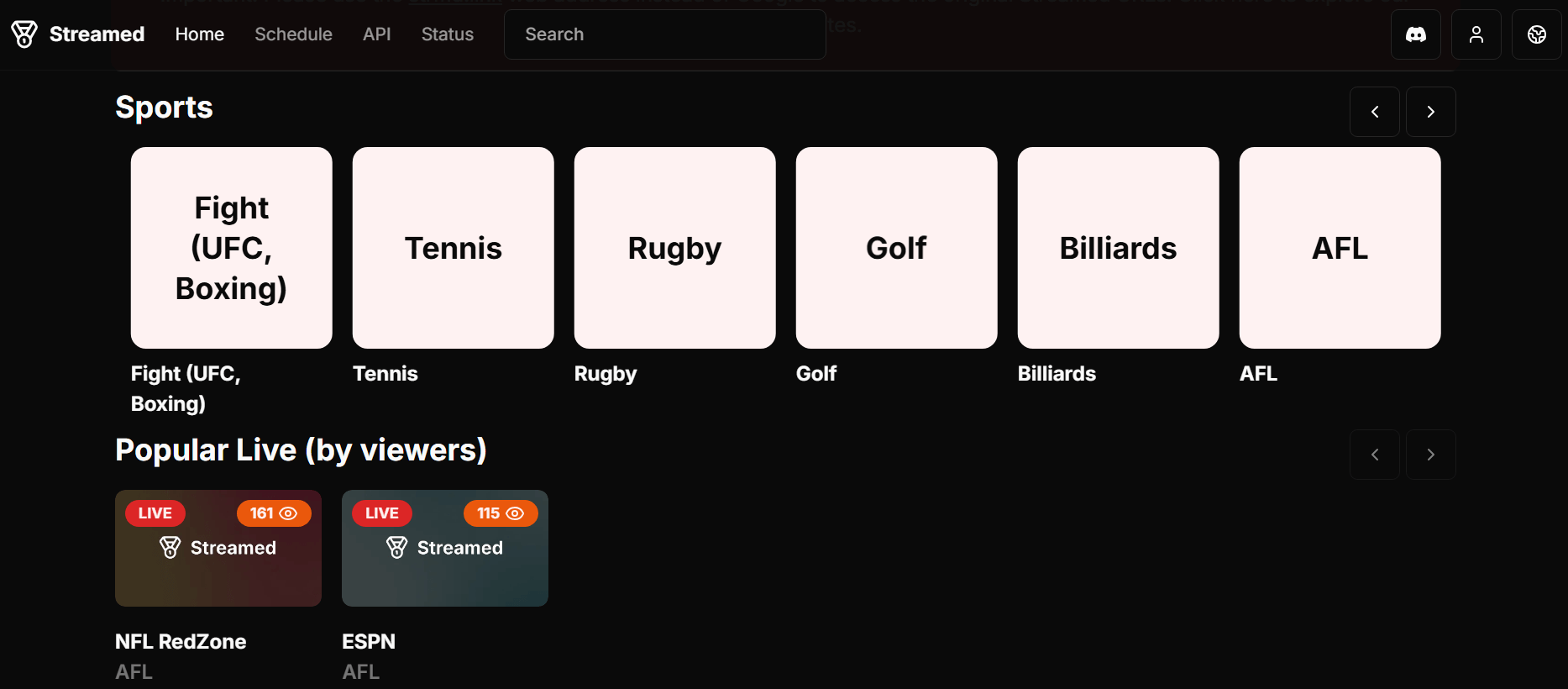
Task: Open the Rugby sport card
Action: click(x=675, y=248)
